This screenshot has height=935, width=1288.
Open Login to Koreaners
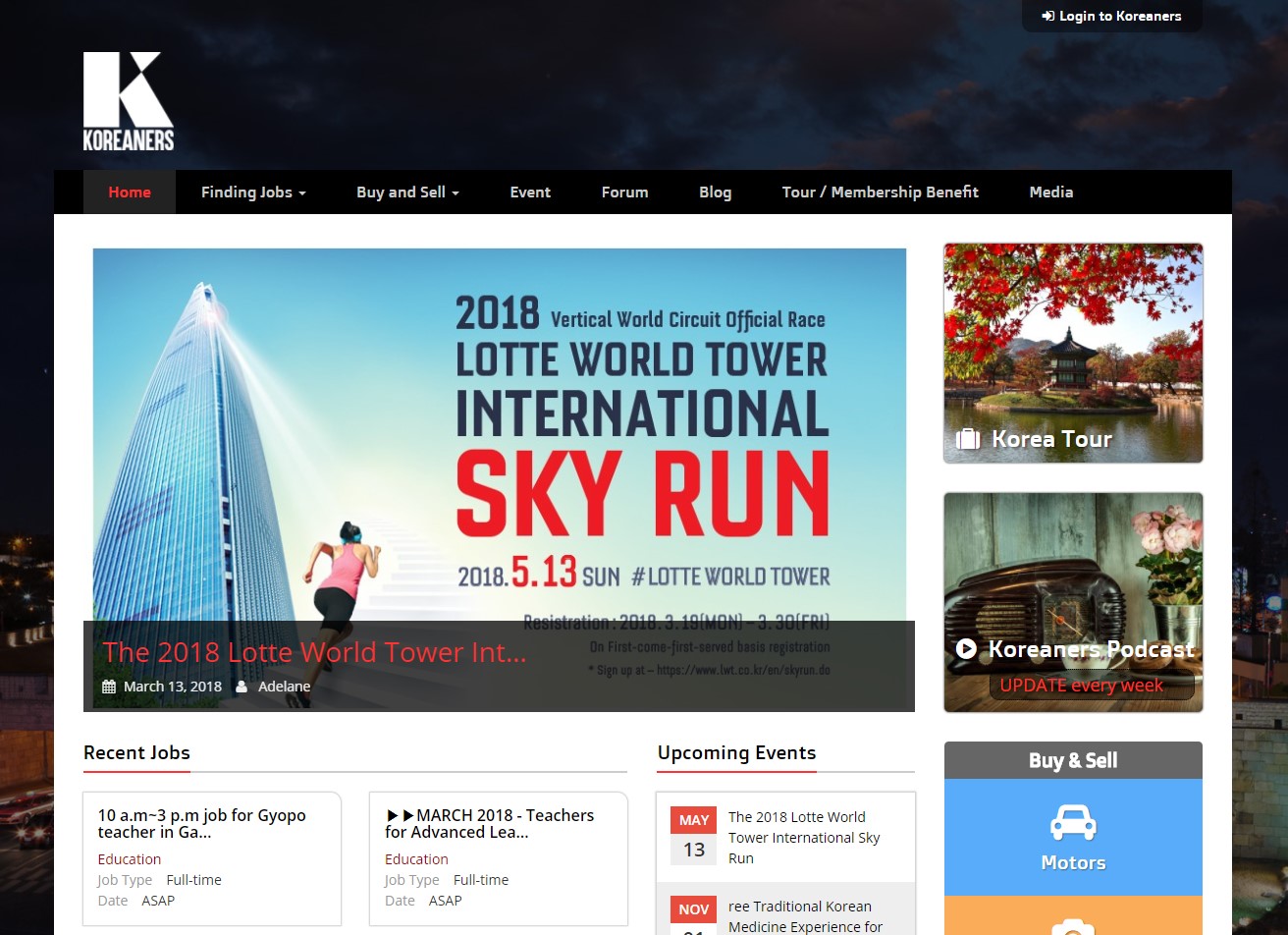(1112, 16)
